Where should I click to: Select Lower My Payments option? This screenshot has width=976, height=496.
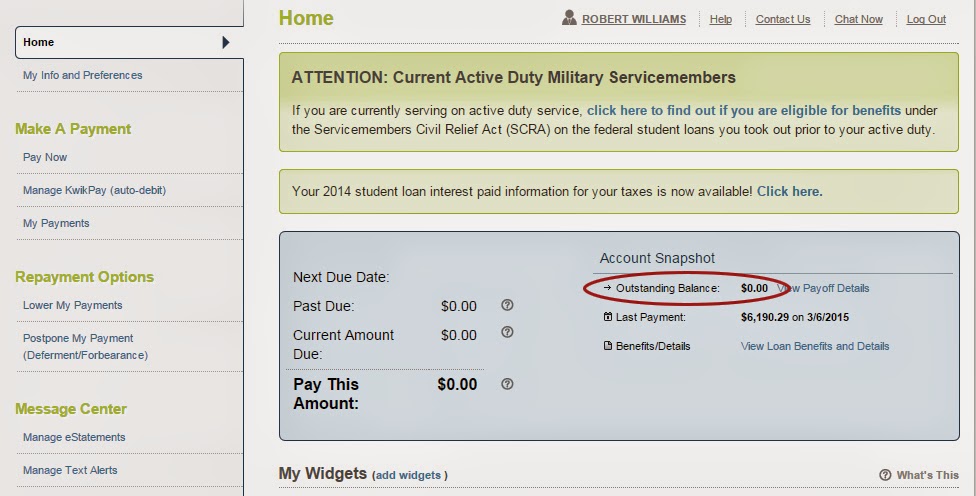point(73,306)
